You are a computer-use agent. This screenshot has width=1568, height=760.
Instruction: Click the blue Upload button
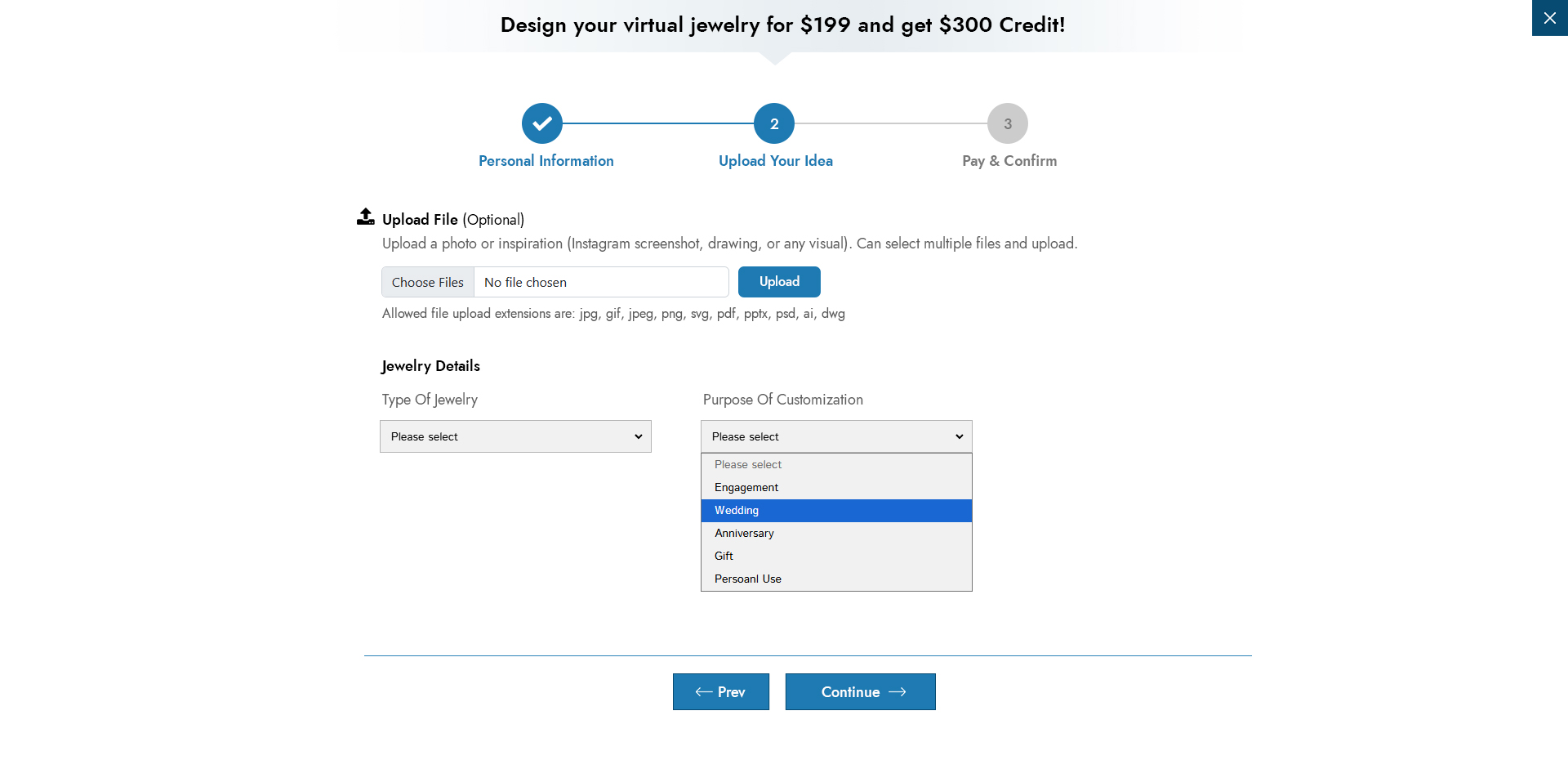[x=779, y=282]
